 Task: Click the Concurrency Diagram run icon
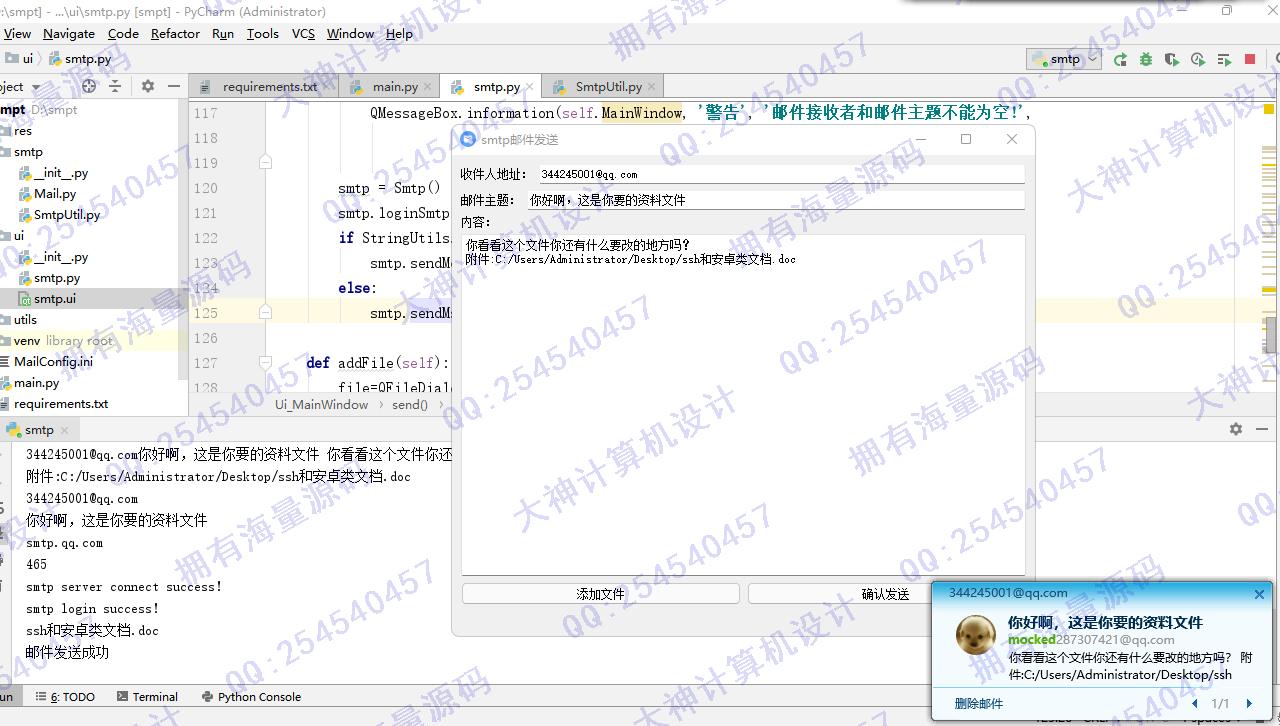coord(1224,60)
